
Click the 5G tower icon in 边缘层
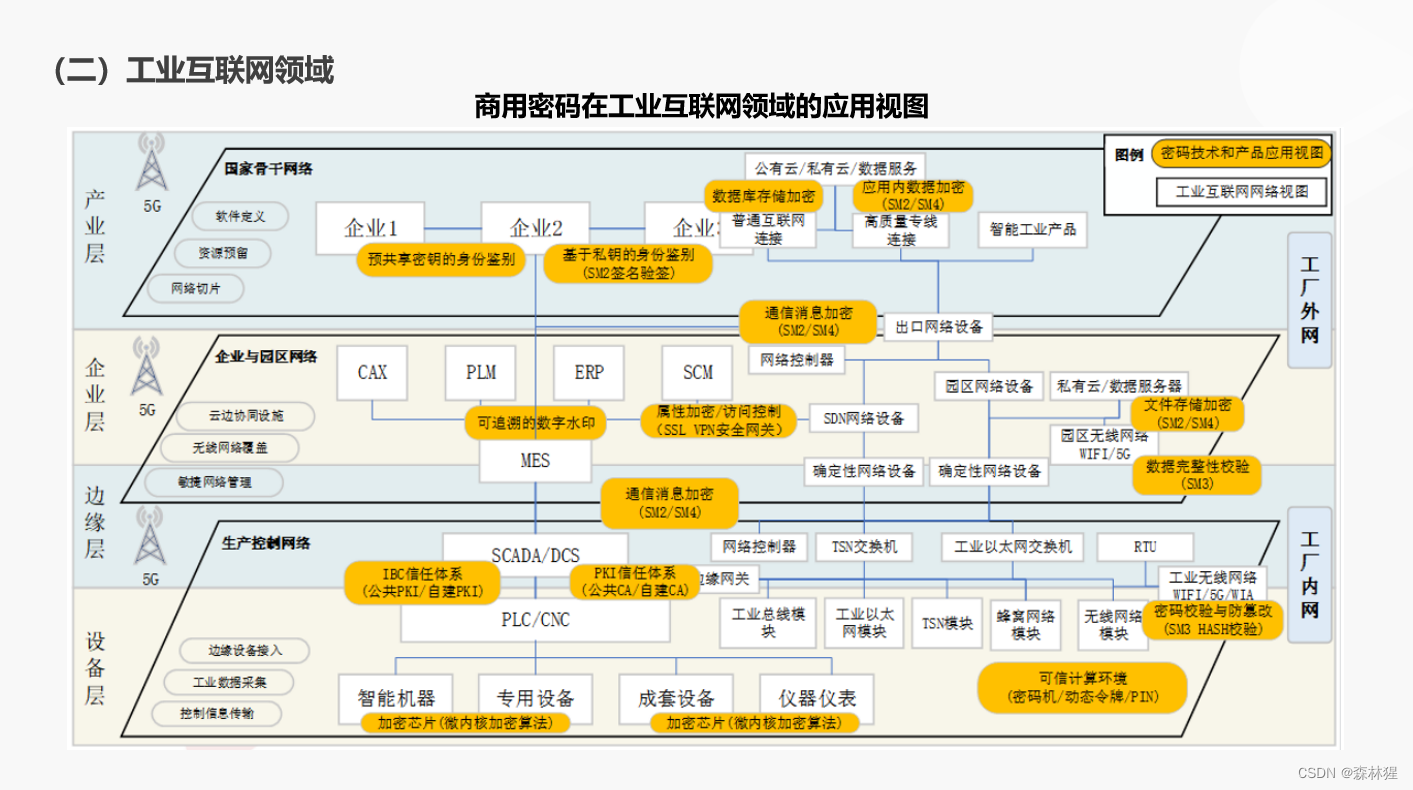(x=150, y=535)
